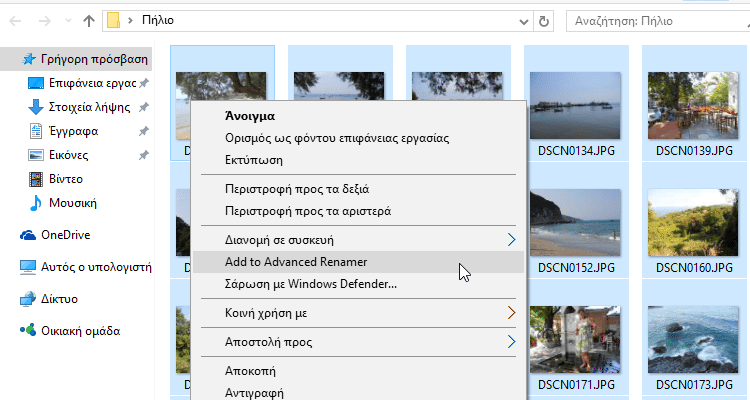The image size is (750, 400).
Task: Open Επιφάνεια εργασίας in sidebar
Action: click(x=93, y=83)
